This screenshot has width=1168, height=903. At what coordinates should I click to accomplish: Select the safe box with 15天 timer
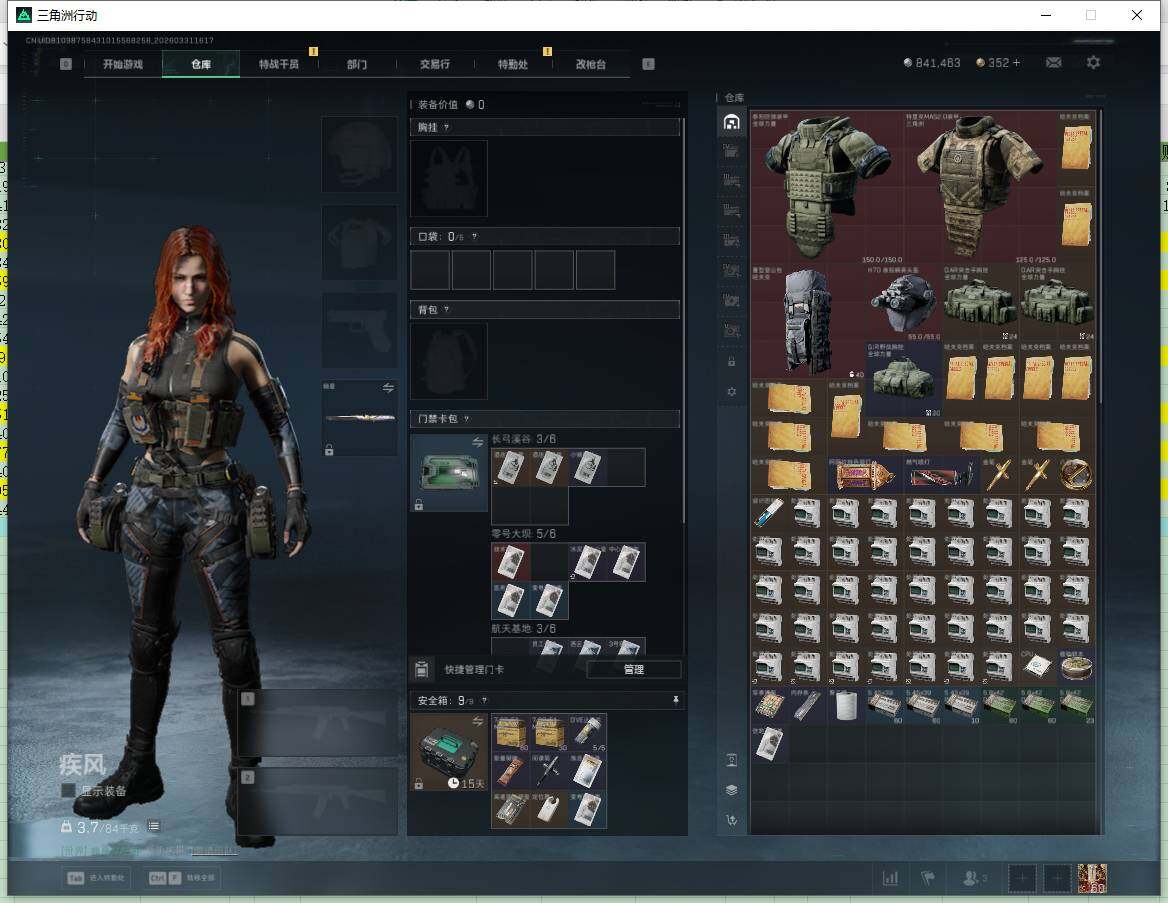[x=449, y=752]
